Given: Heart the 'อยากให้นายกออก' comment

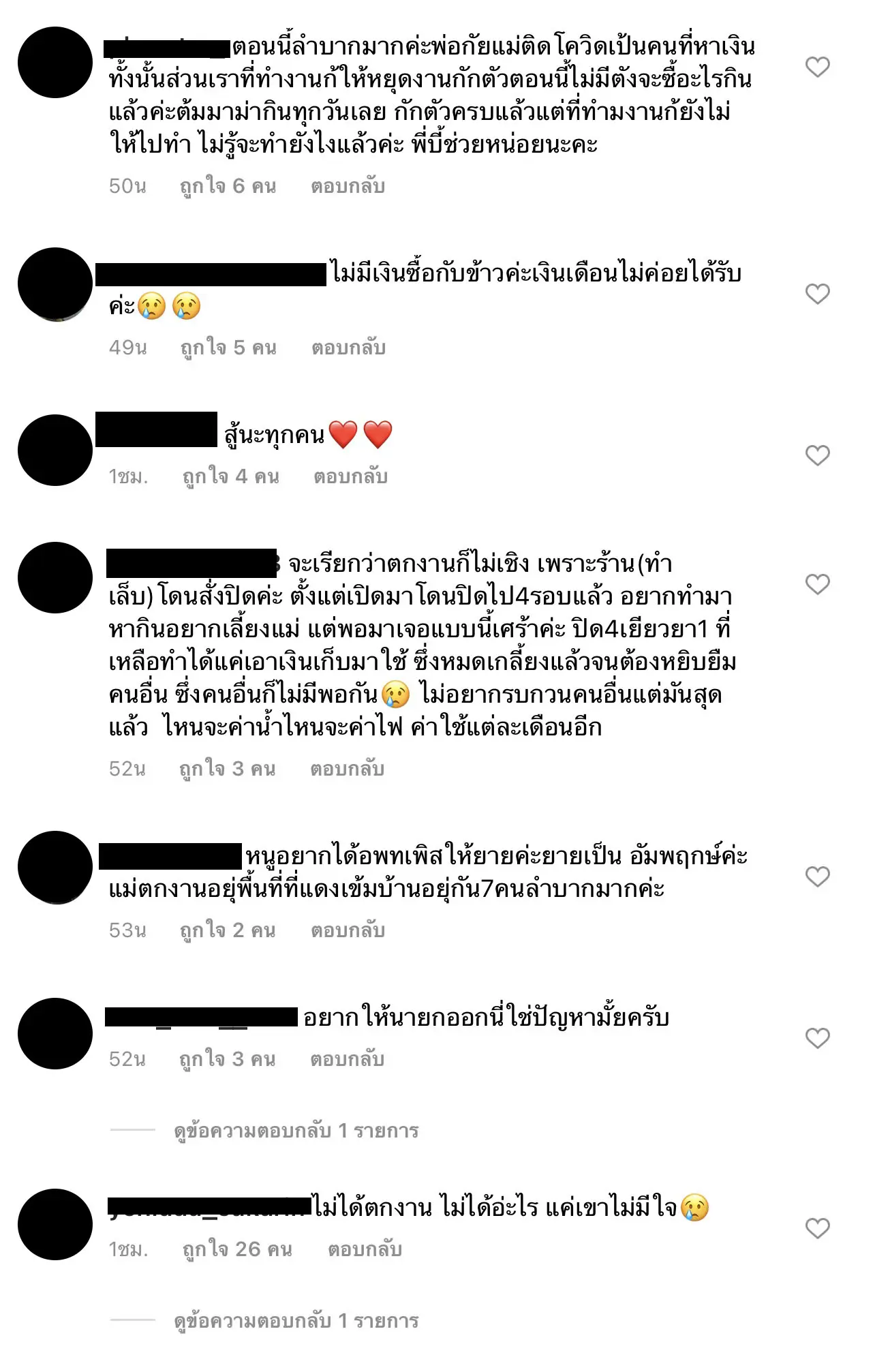Looking at the screenshot, I should pyautogui.click(x=817, y=1038).
